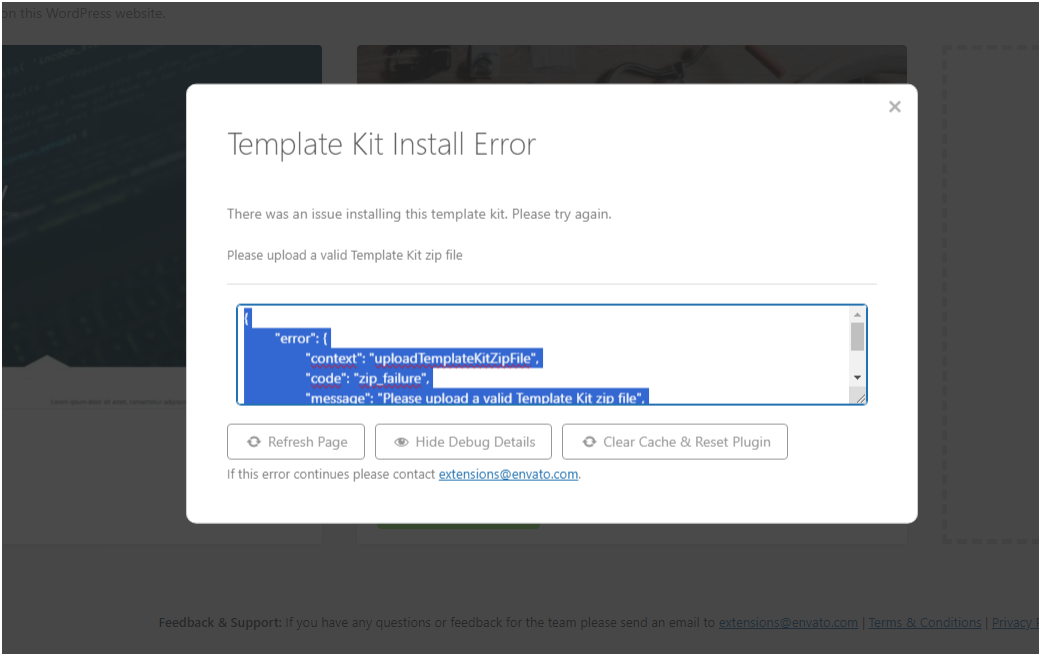Image resolution: width=1041 pixels, height=656 pixels.
Task: Open extensions@envato.com link inside the dialog
Action: pyautogui.click(x=508, y=475)
